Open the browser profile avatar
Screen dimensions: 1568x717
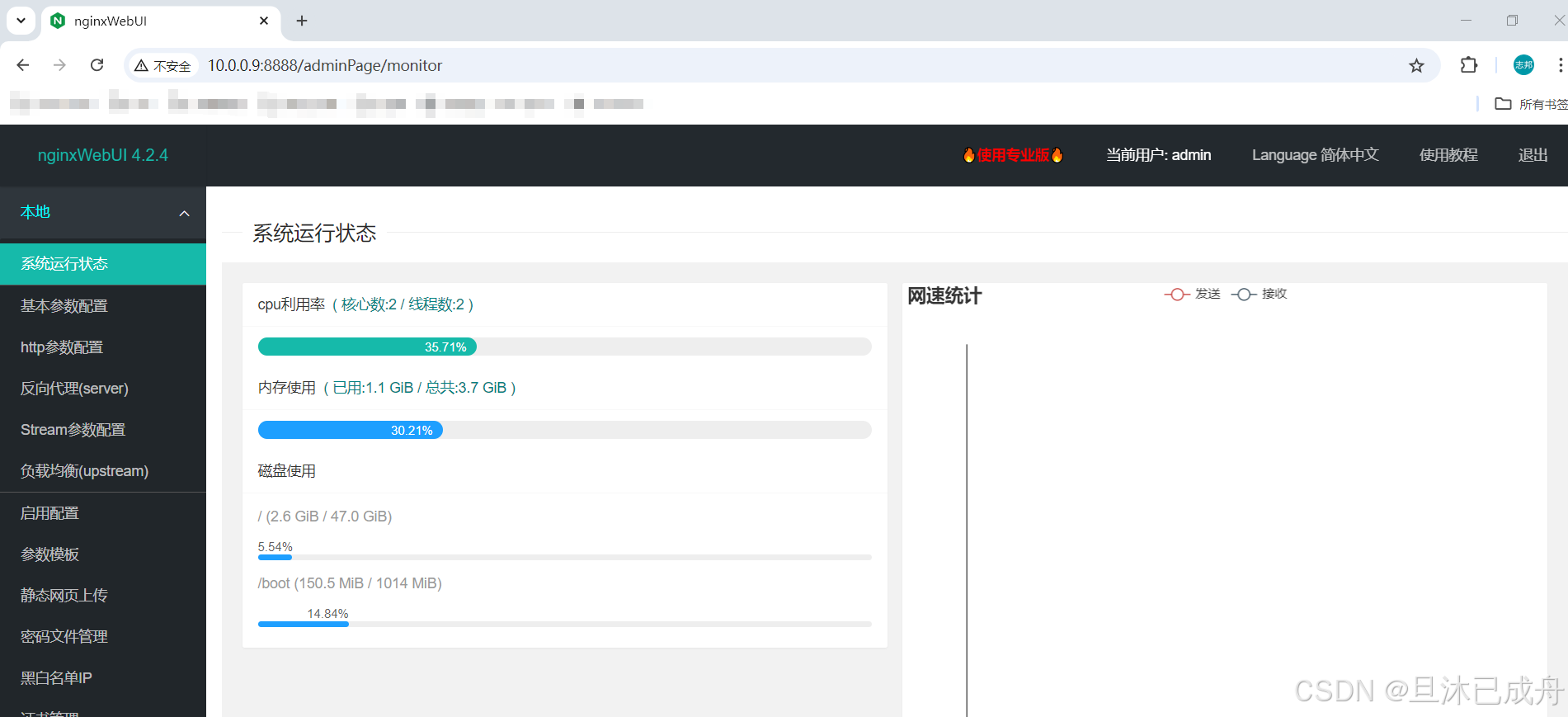click(x=1523, y=65)
